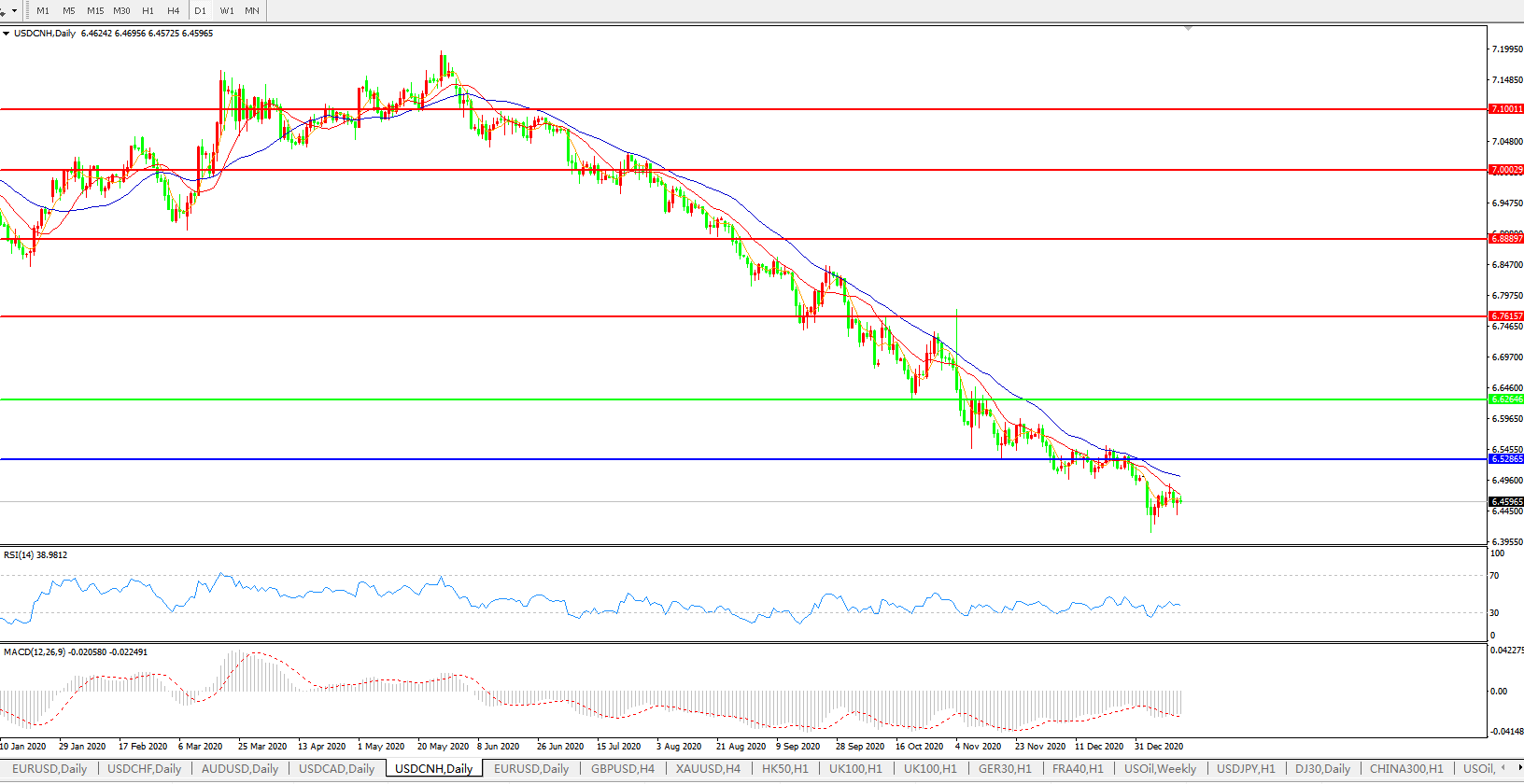This screenshot has width=1524, height=784.
Task: Enable the H4 timeframe button
Action: (x=173, y=11)
